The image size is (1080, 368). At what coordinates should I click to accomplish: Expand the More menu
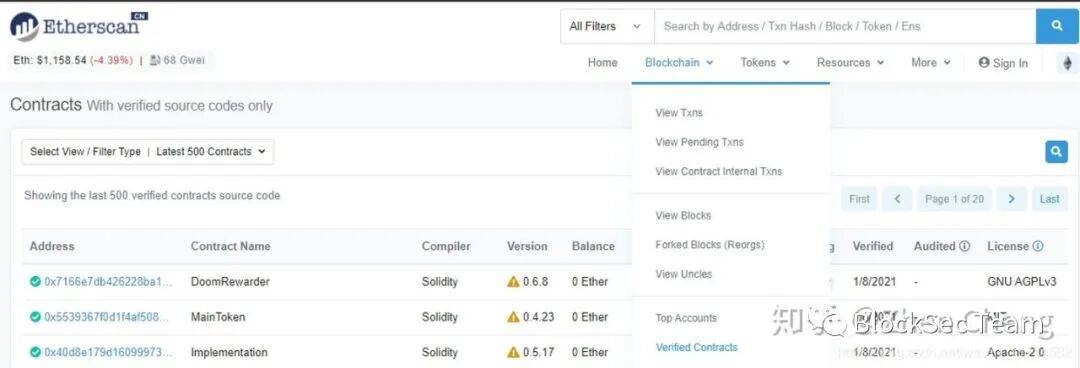(x=931, y=63)
